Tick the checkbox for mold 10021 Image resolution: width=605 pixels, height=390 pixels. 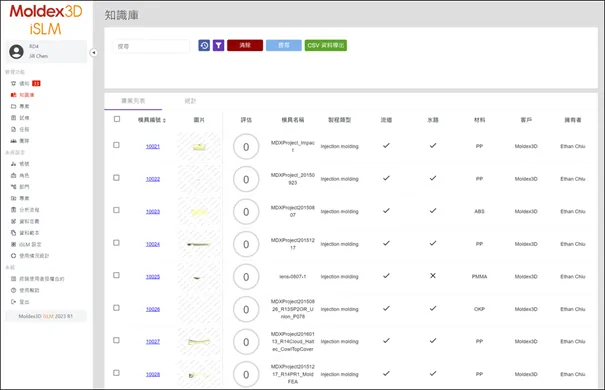click(x=116, y=145)
